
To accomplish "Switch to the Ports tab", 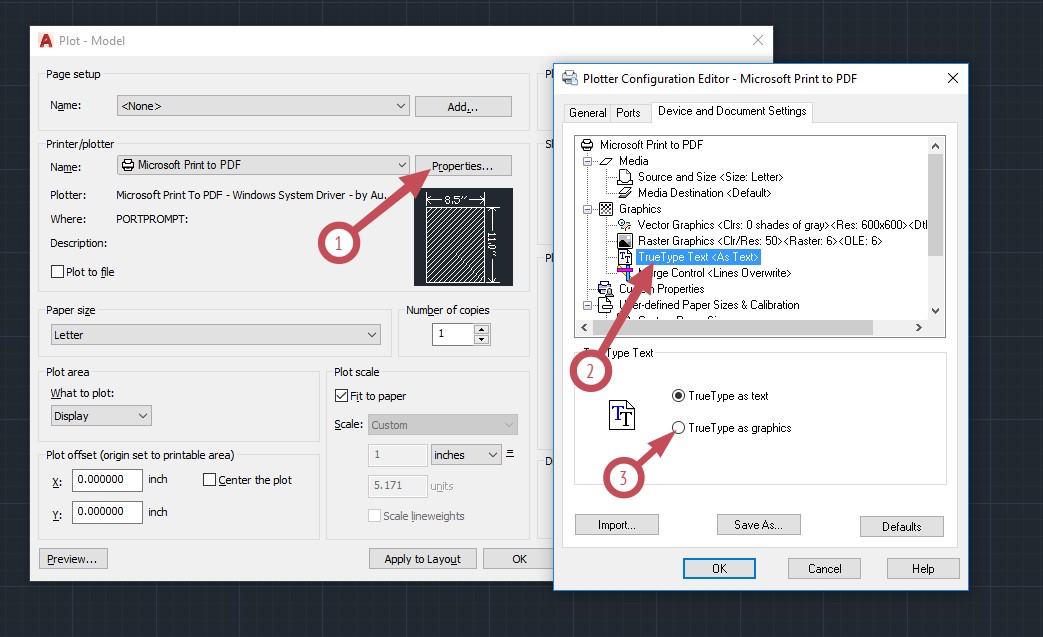I will coord(628,113).
